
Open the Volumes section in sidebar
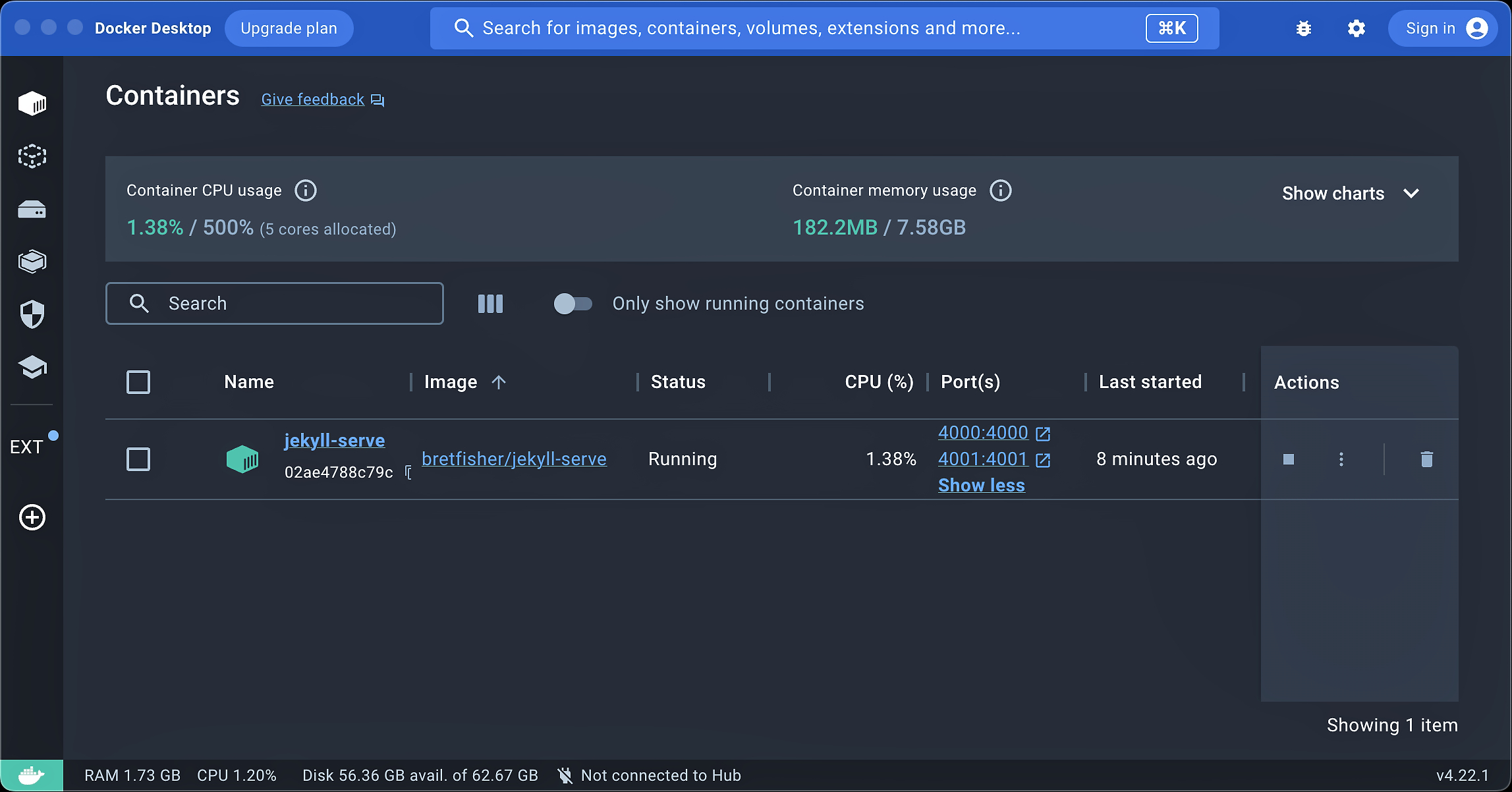[x=32, y=210]
